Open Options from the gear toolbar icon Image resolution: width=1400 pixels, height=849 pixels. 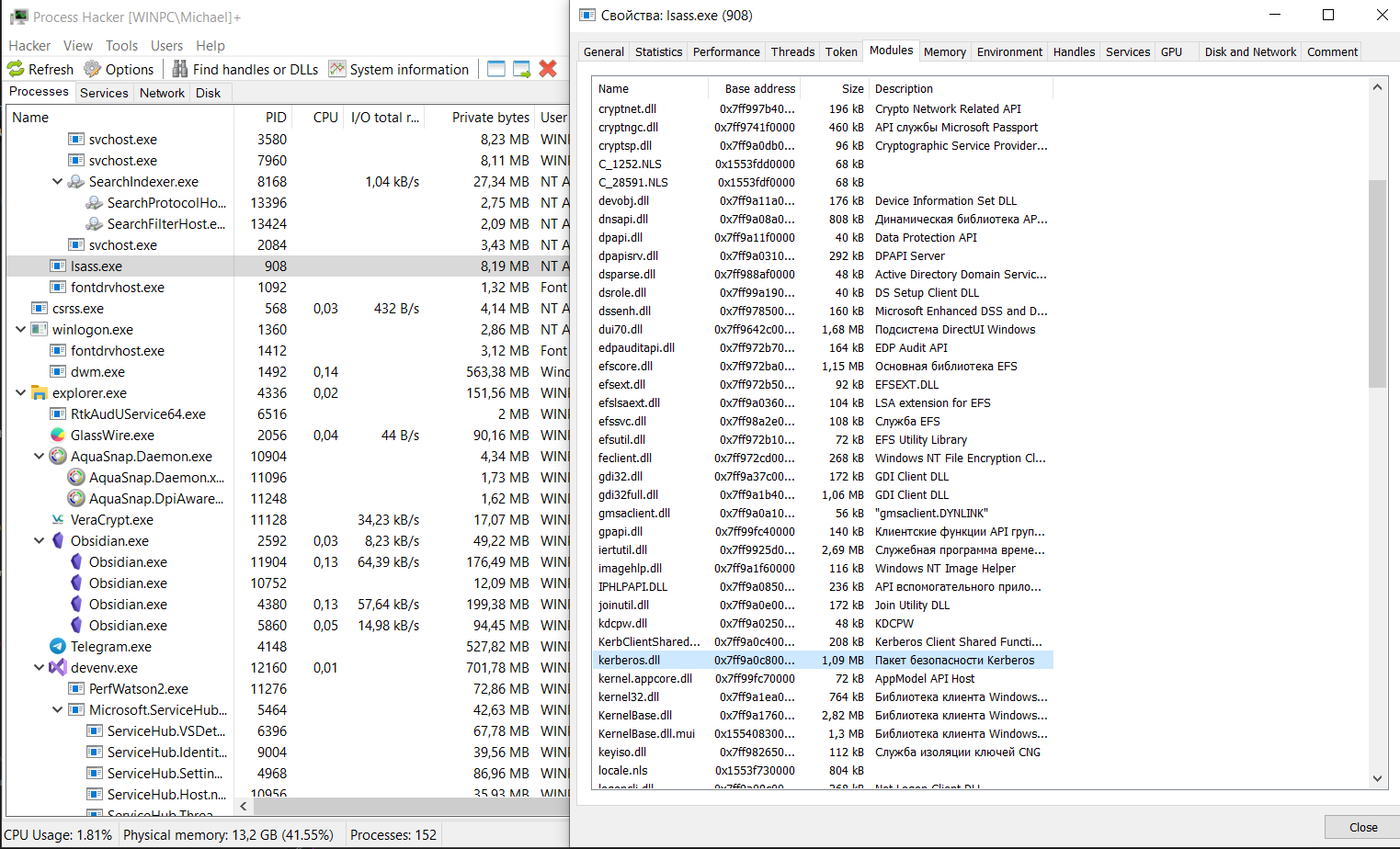92,69
